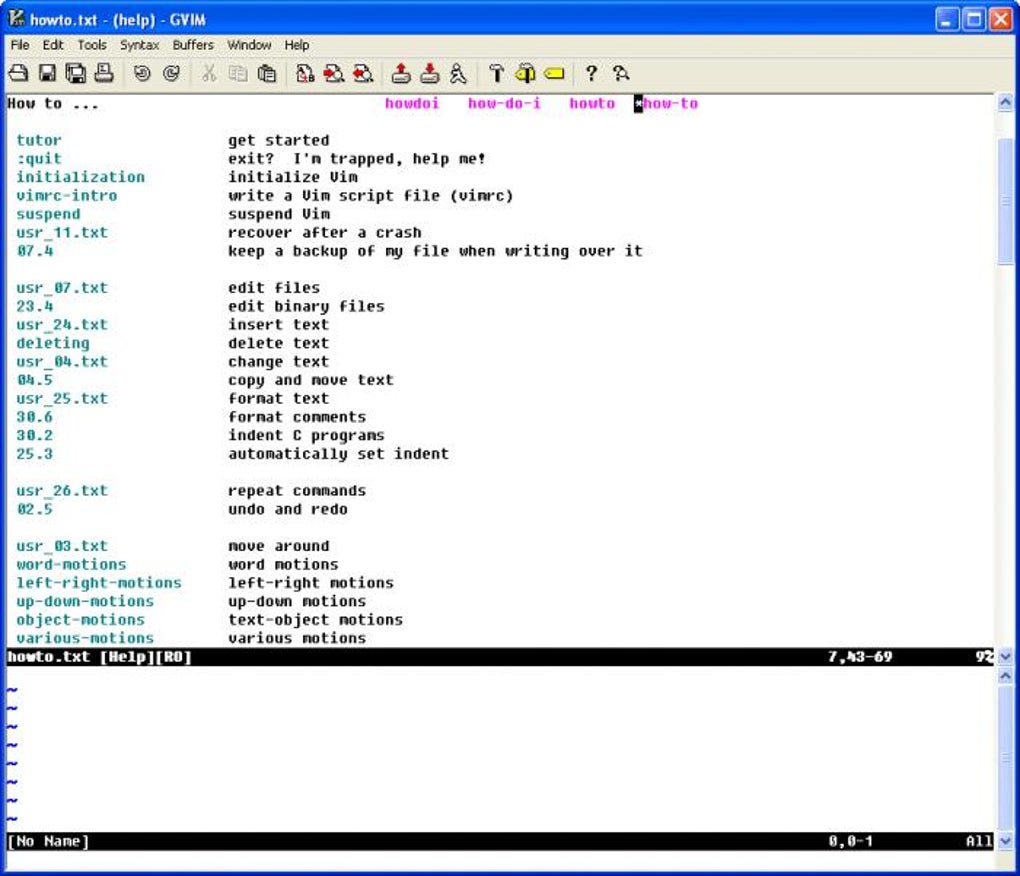Click the Undo toolbar icon
Image resolution: width=1020 pixels, height=876 pixels.
coord(142,73)
